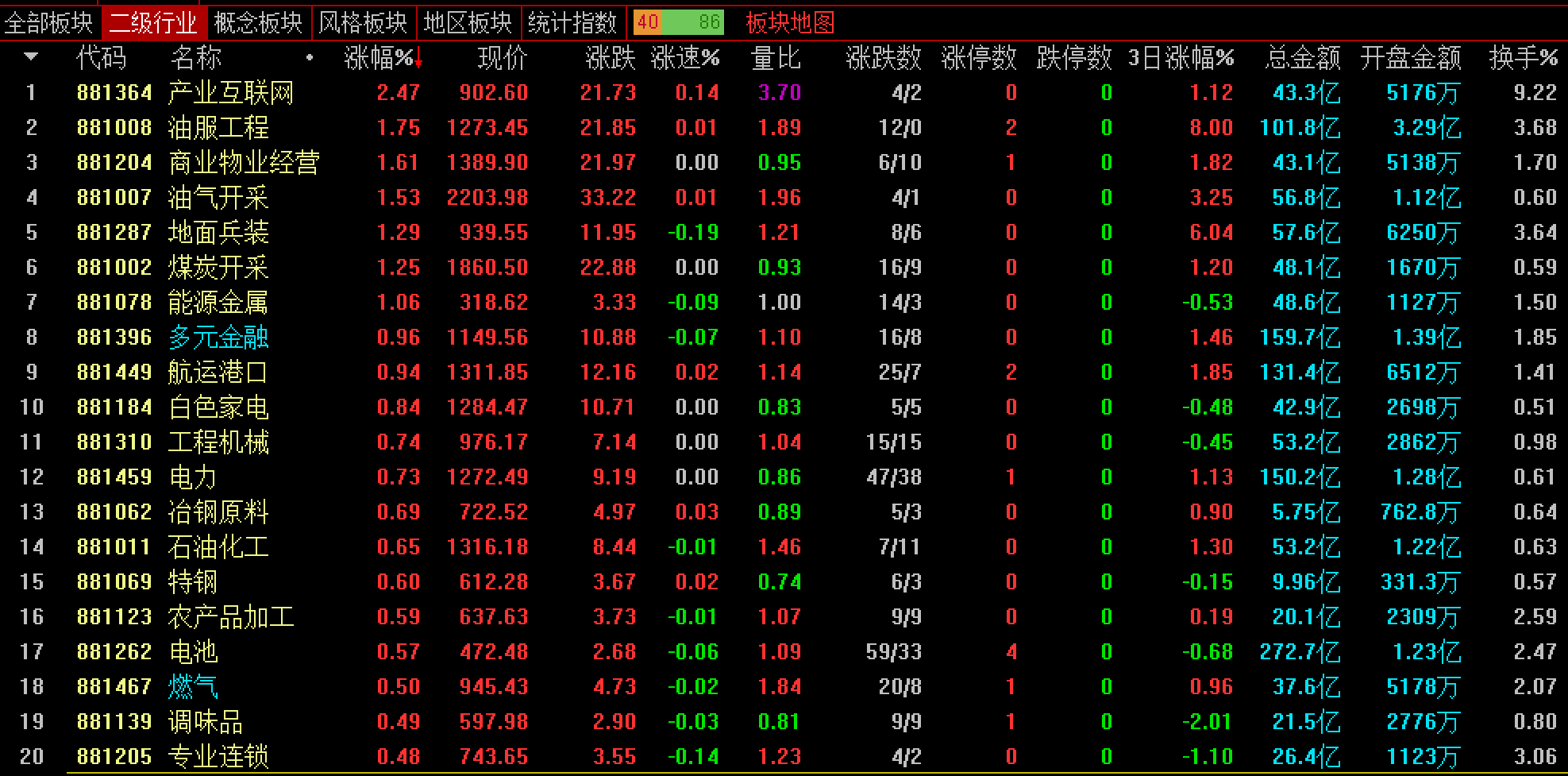Viewport: 1568px width, 776px height.
Task: Sort by 现价 column header
Action: (503, 58)
